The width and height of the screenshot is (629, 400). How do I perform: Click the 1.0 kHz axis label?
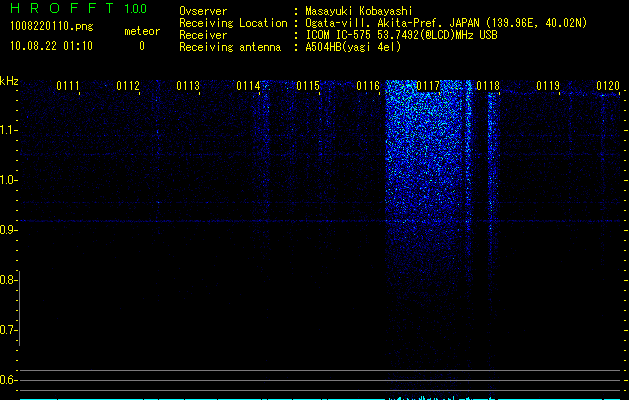click(x=7, y=180)
